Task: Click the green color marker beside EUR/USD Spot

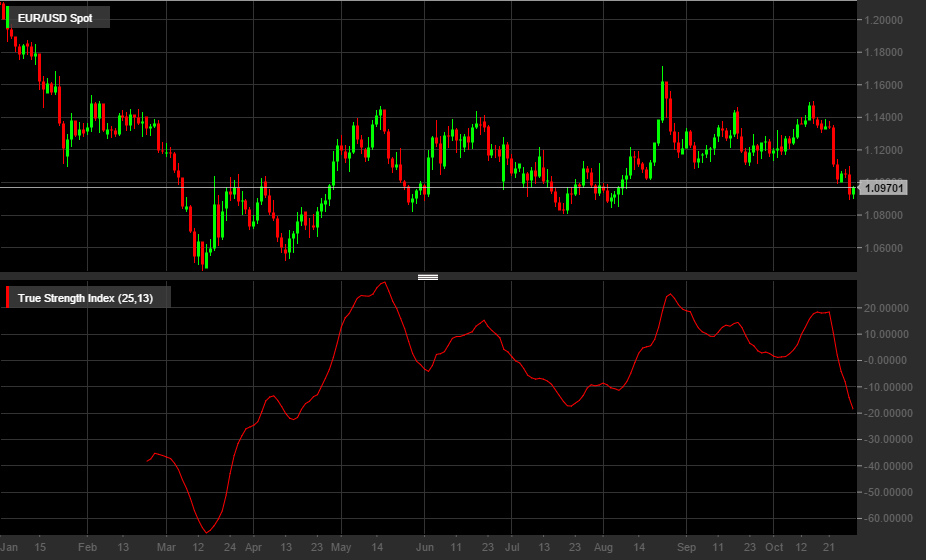Action: [x=7, y=17]
